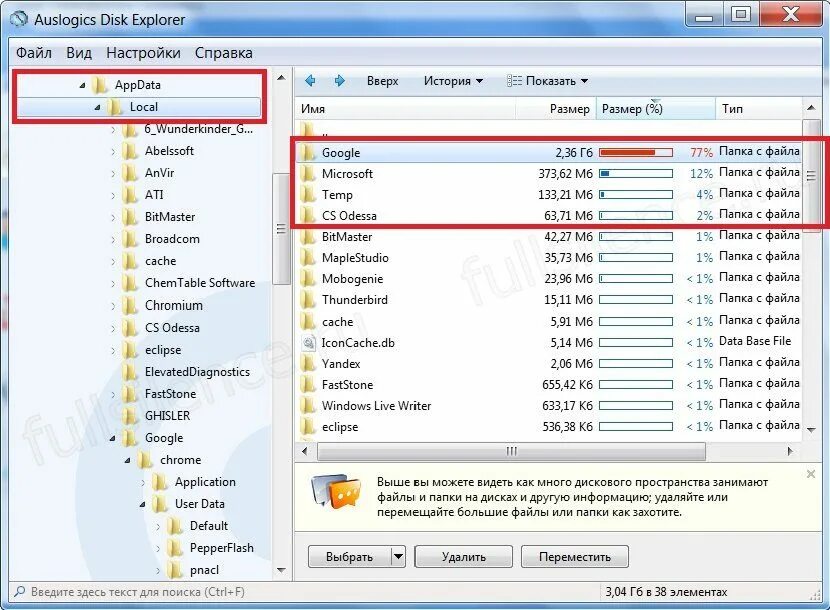The height and width of the screenshot is (610, 830).
Task: Click the file list scroll right arrow
Action: pyautogui.click(x=790, y=451)
